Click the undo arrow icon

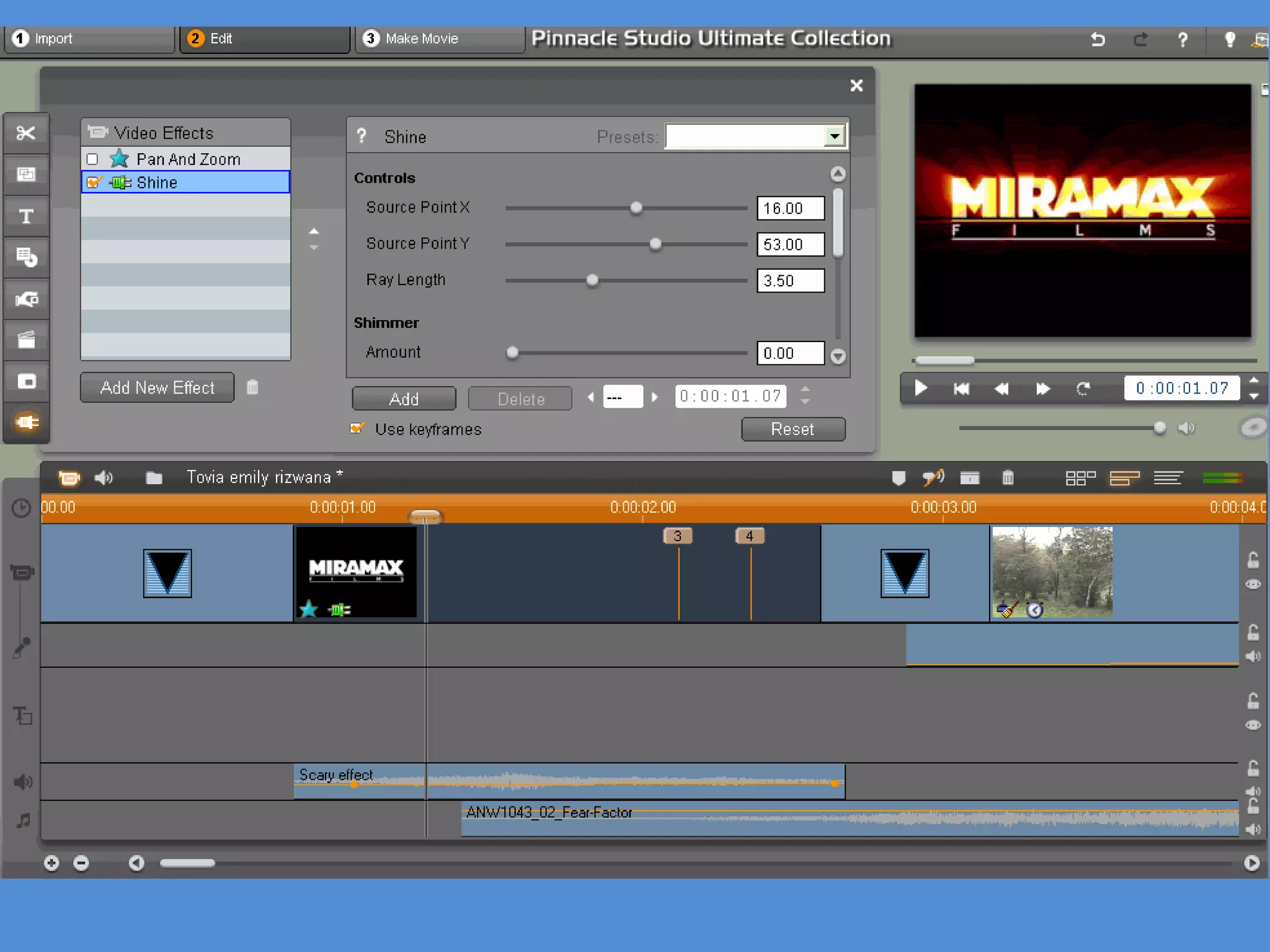1098,40
